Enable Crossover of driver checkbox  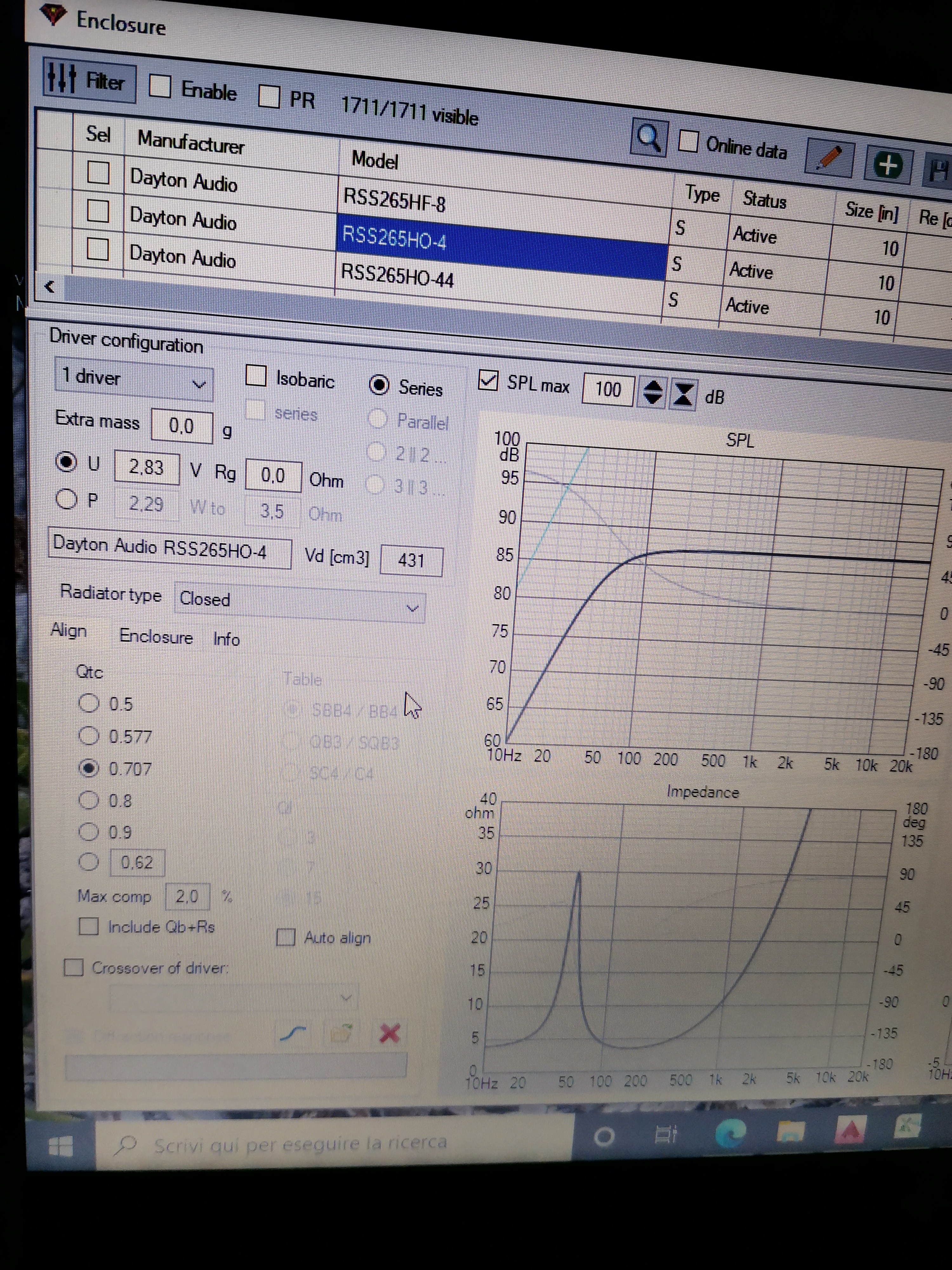point(73,967)
